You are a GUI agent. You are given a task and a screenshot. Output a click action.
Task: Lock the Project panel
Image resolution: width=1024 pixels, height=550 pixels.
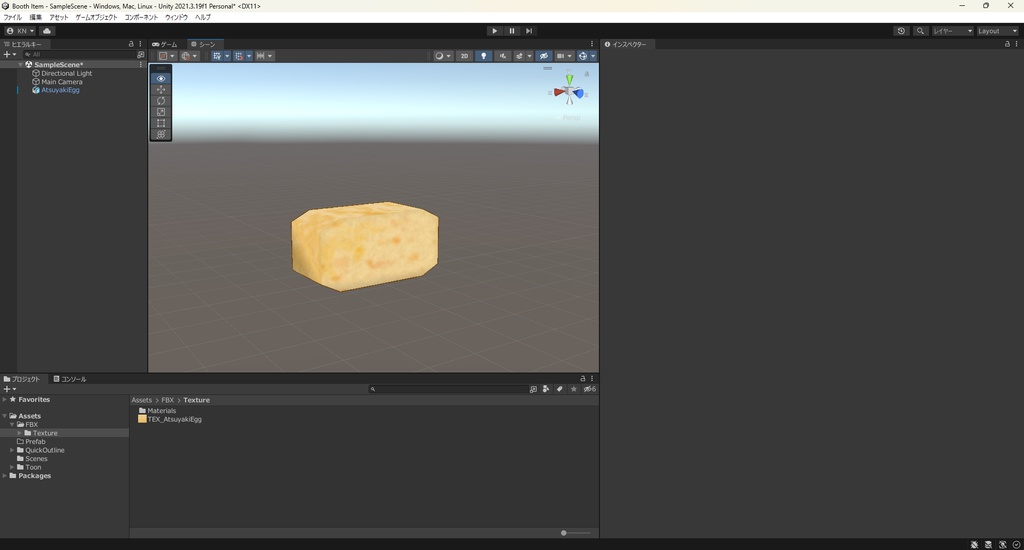click(583, 378)
